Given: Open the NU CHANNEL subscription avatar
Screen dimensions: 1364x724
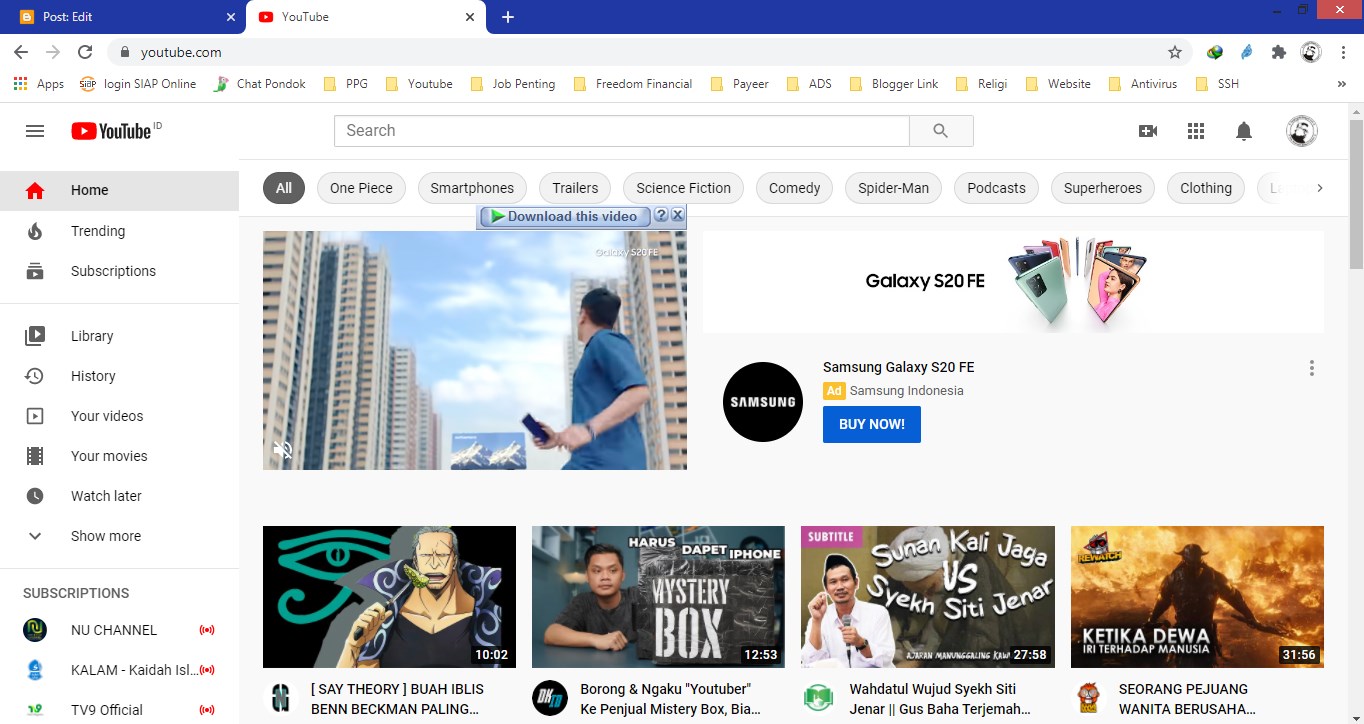Looking at the screenshot, I should (x=35, y=630).
